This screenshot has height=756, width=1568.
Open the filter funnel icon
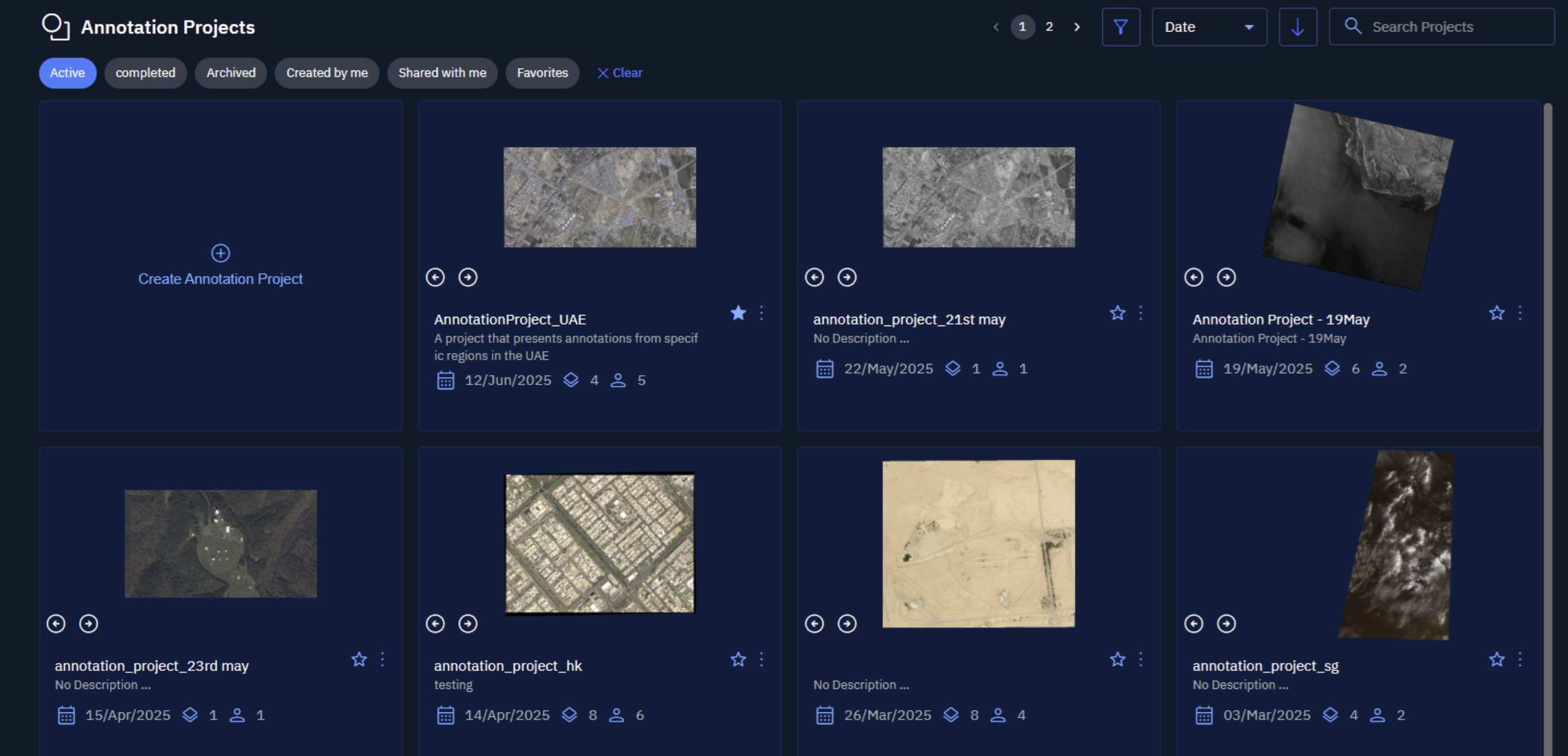1120,27
